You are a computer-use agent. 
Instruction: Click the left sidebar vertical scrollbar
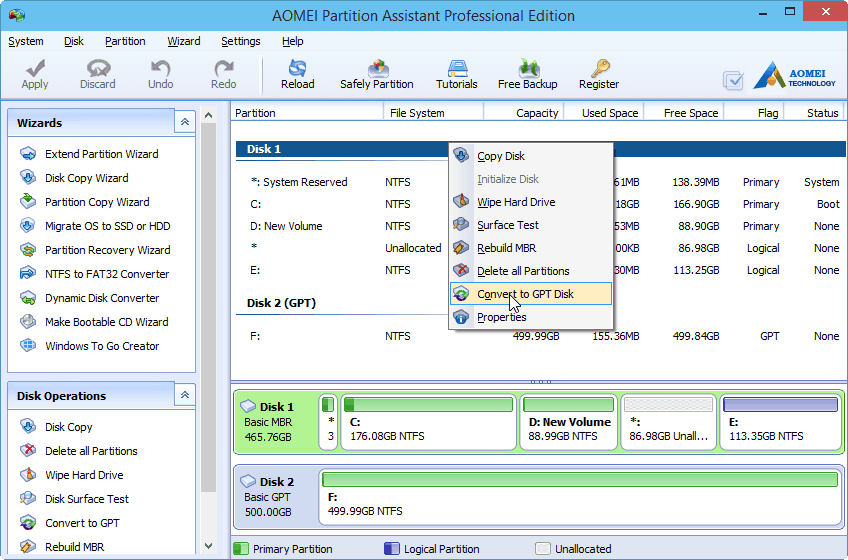208,300
